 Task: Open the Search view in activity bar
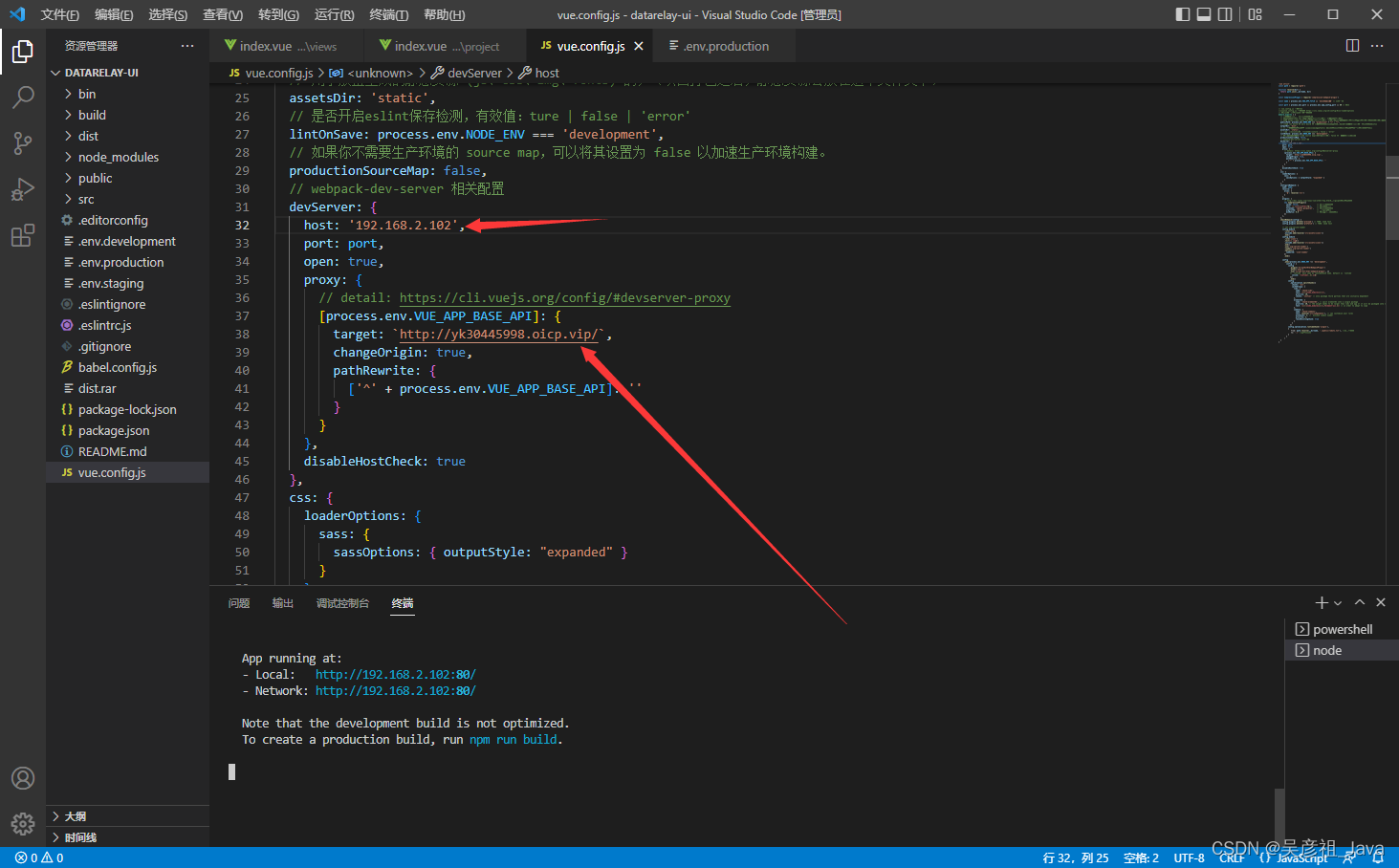(x=23, y=98)
